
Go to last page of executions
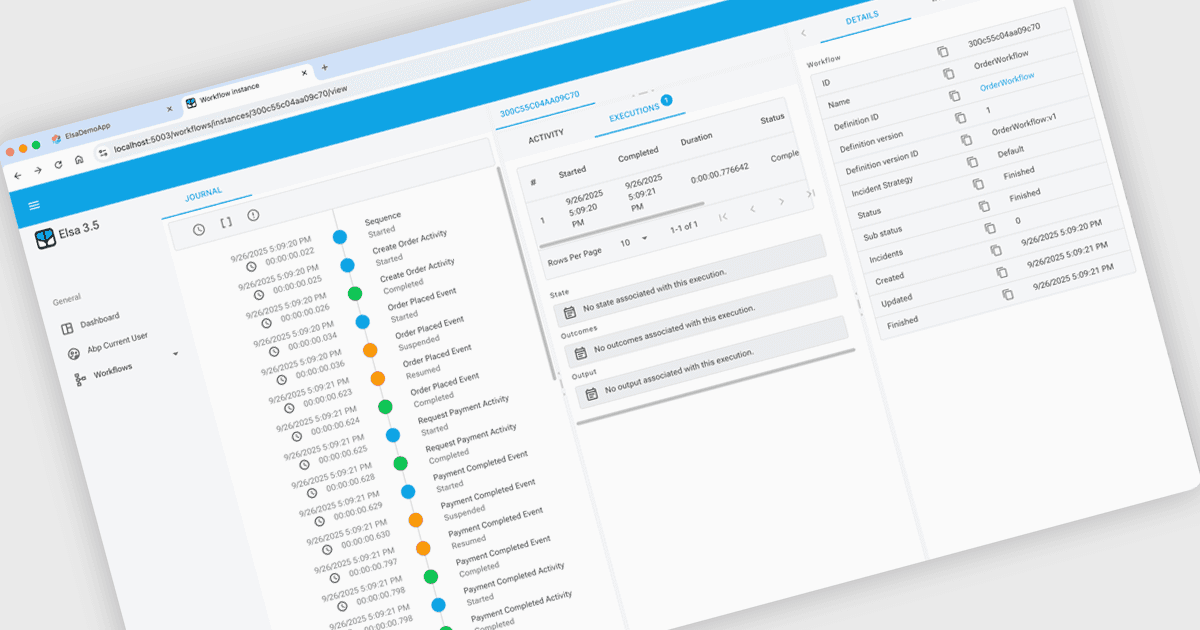(x=809, y=194)
